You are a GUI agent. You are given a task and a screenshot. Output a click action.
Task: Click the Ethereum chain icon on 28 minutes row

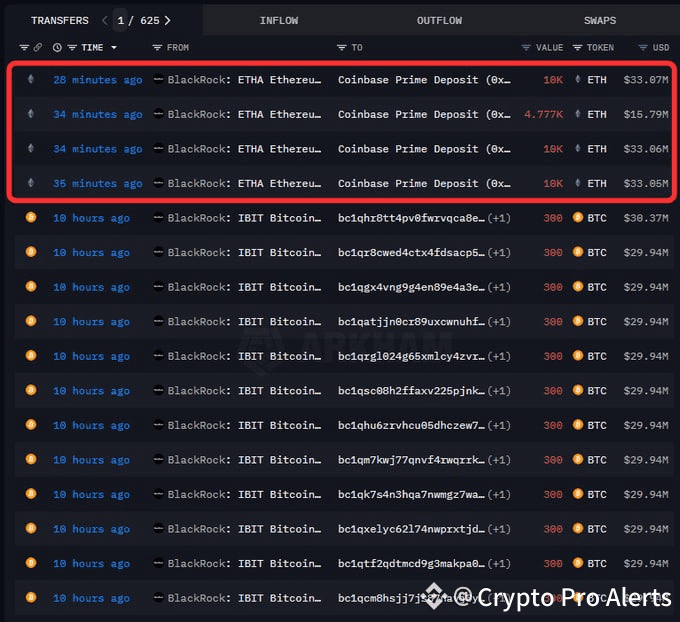(31, 79)
